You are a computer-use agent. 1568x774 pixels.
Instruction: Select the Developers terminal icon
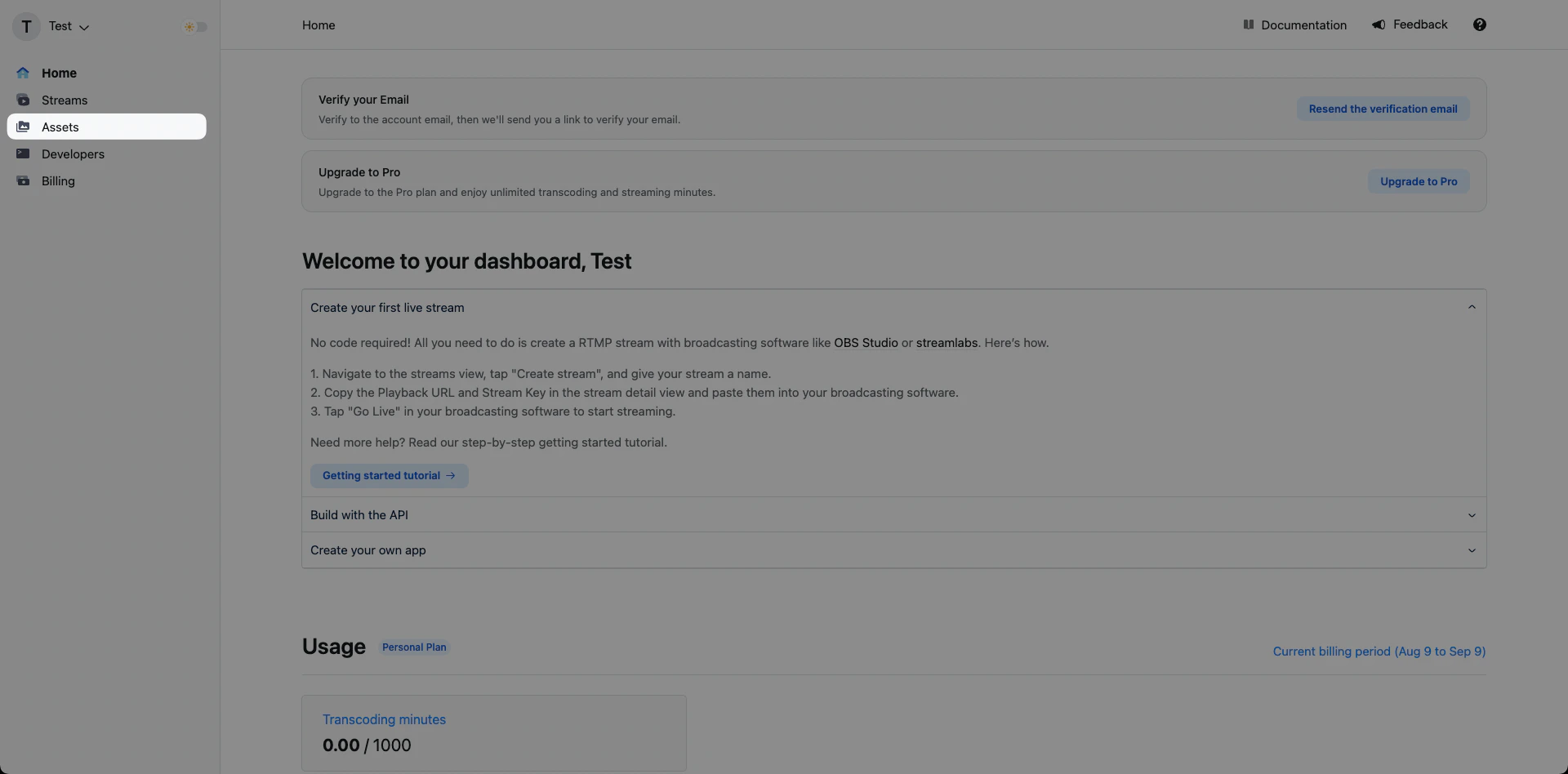click(x=23, y=153)
